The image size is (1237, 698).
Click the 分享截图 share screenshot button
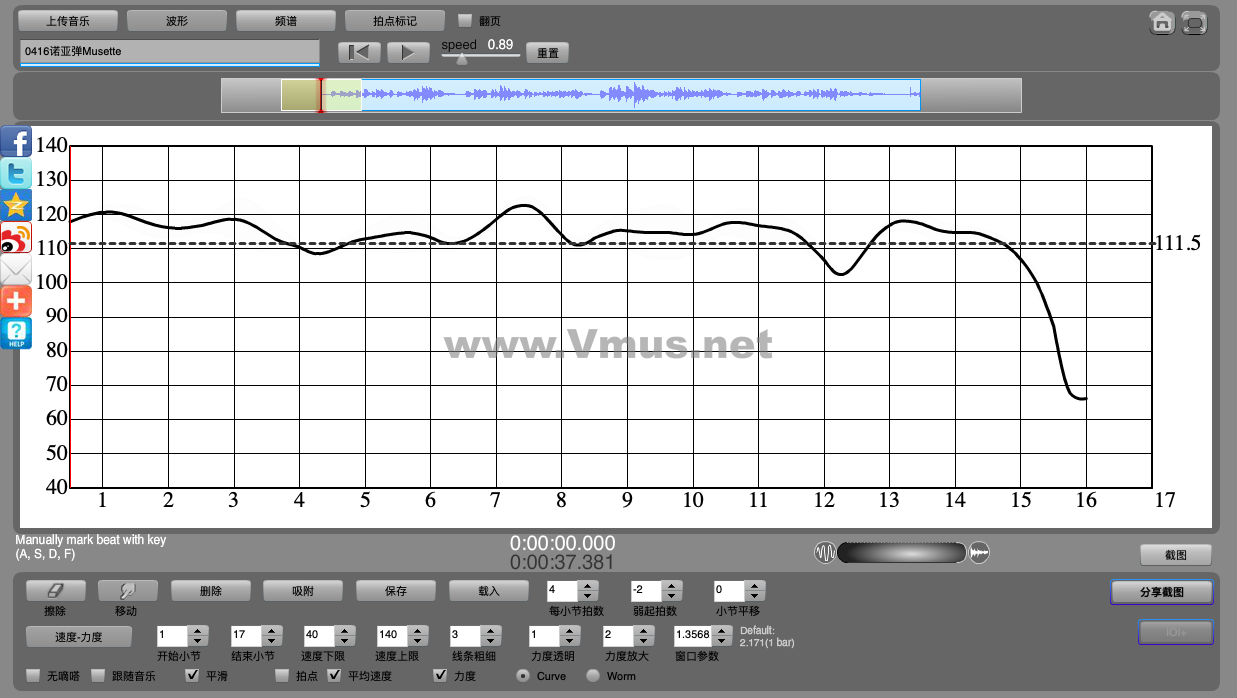point(1161,593)
